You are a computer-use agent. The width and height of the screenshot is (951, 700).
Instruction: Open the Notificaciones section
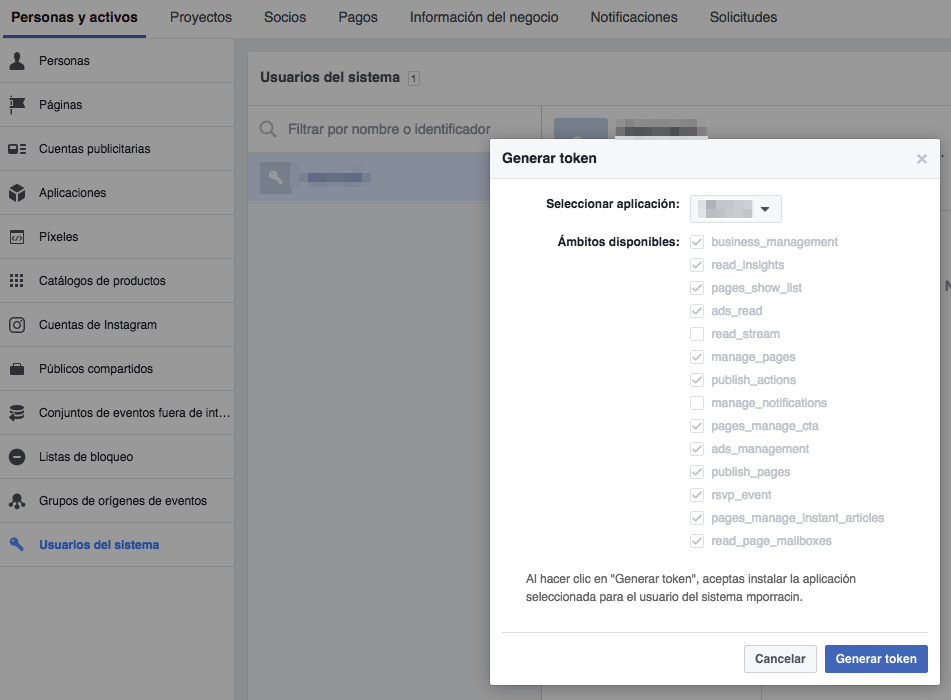tap(633, 17)
